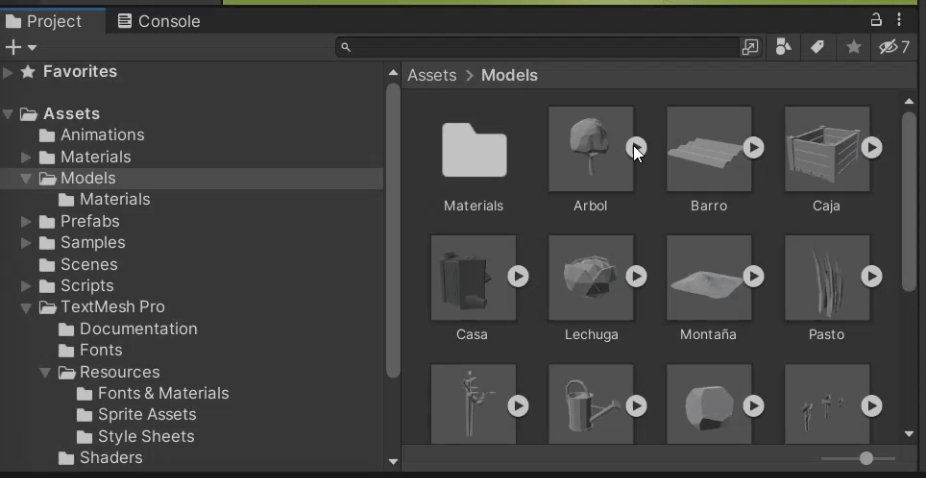Toggle the panel lock icon

coord(876,20)
